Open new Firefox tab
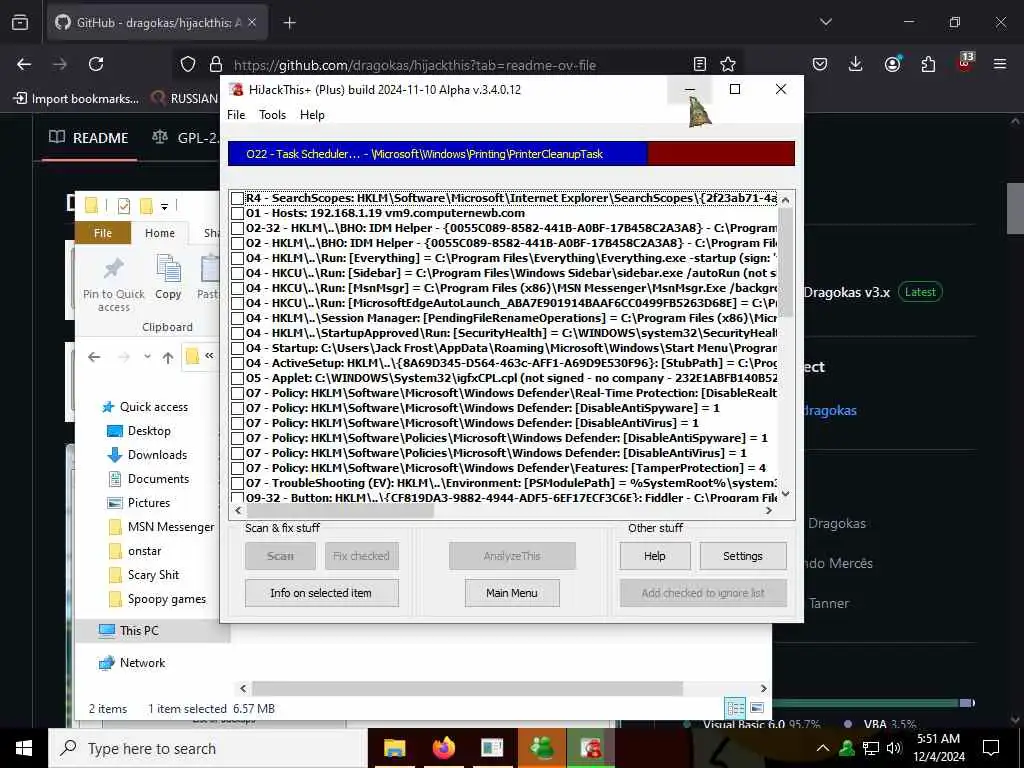 [x=289, y=23]
